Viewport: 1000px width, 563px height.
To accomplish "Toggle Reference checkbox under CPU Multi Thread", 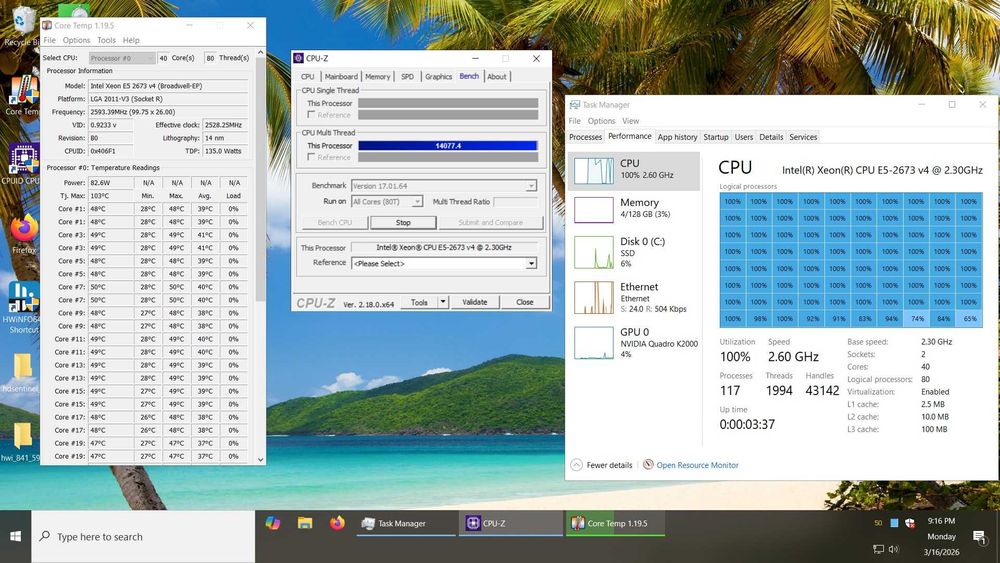I will [311, 157].
